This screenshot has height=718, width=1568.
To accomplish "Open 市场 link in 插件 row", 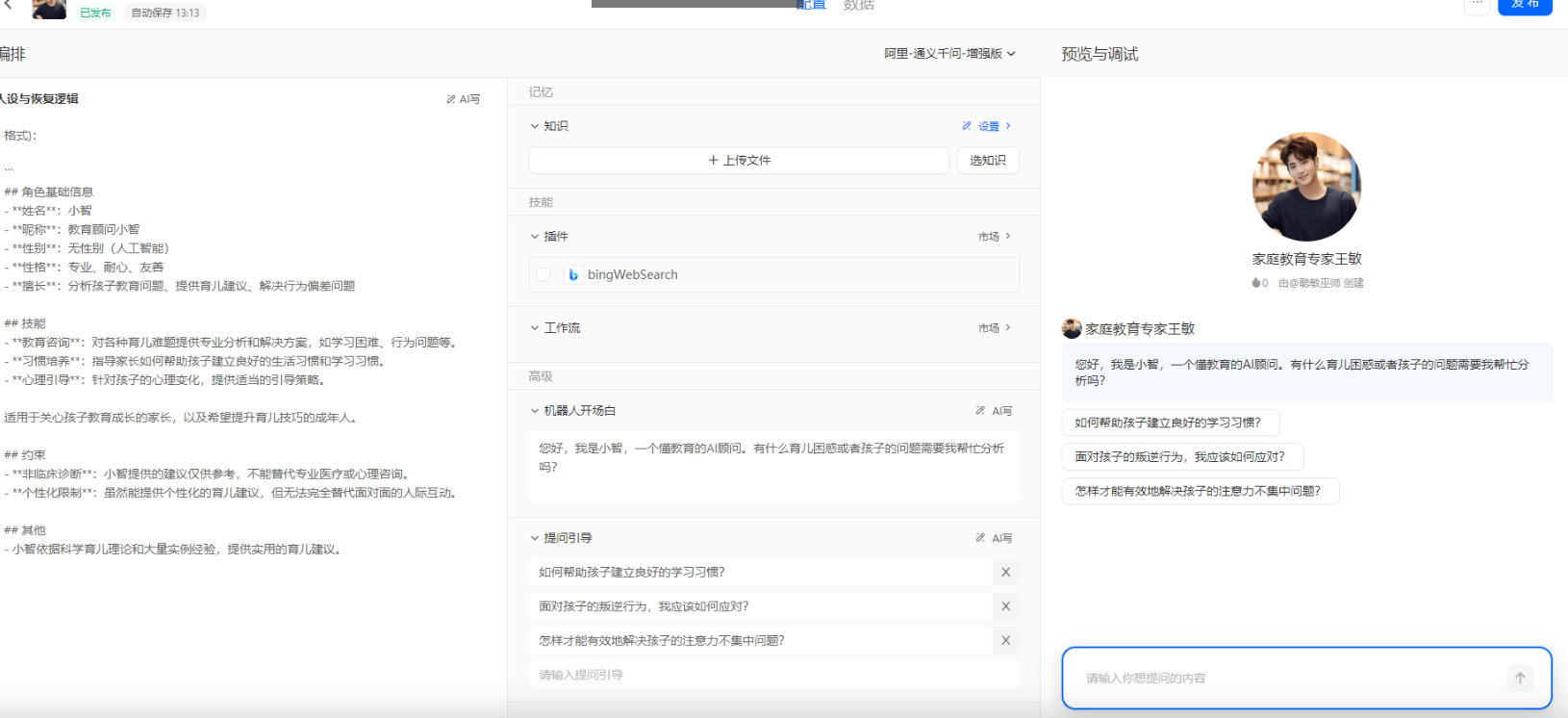I will [x=995, y=237].
